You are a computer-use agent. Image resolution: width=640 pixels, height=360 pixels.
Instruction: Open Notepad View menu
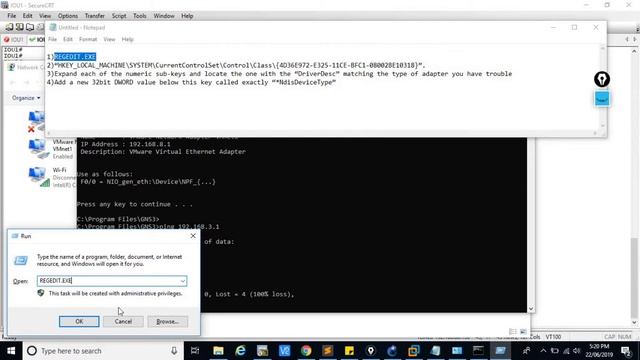109,39
